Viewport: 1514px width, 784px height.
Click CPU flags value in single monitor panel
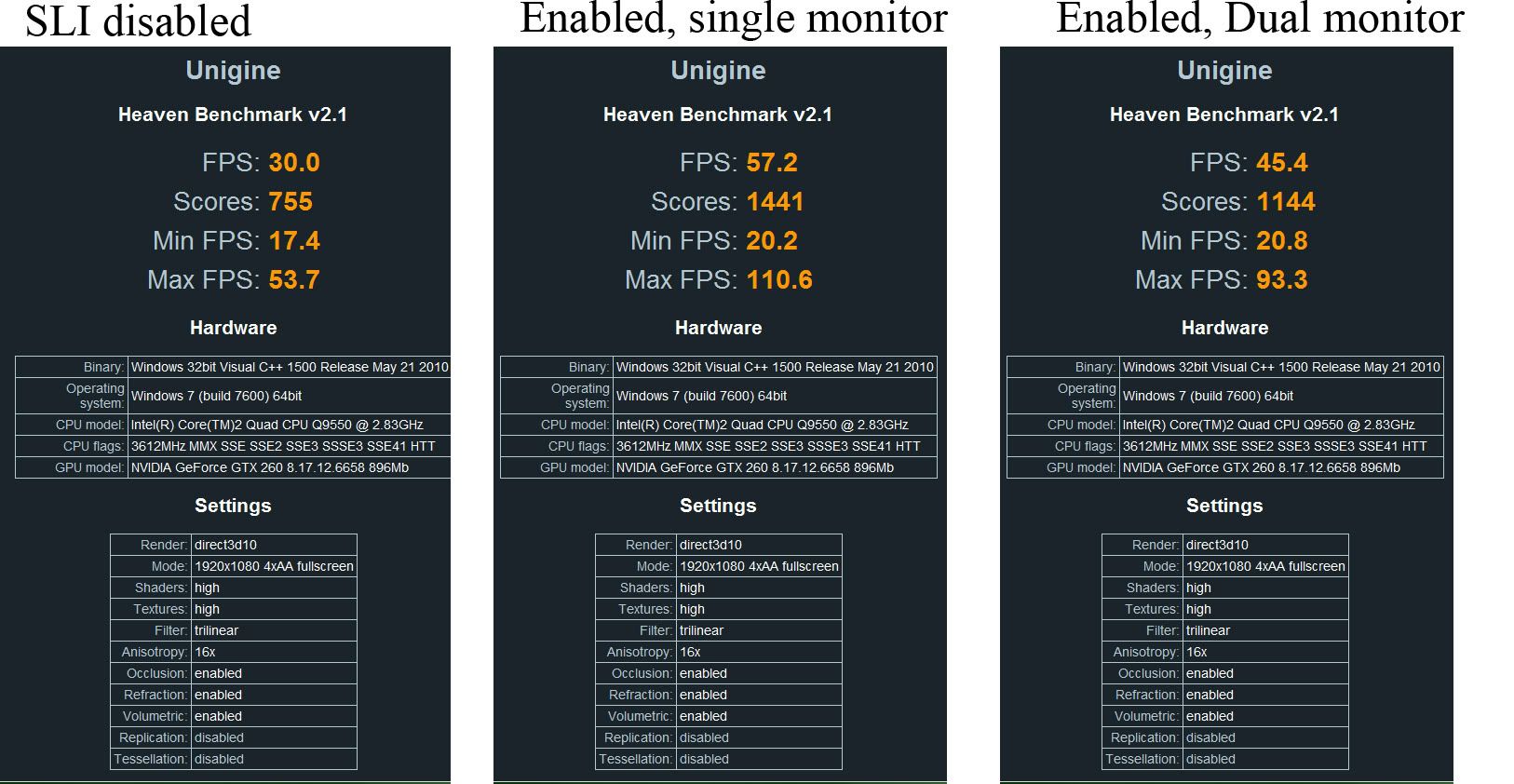pyautogui.click(x=768, y=446)
